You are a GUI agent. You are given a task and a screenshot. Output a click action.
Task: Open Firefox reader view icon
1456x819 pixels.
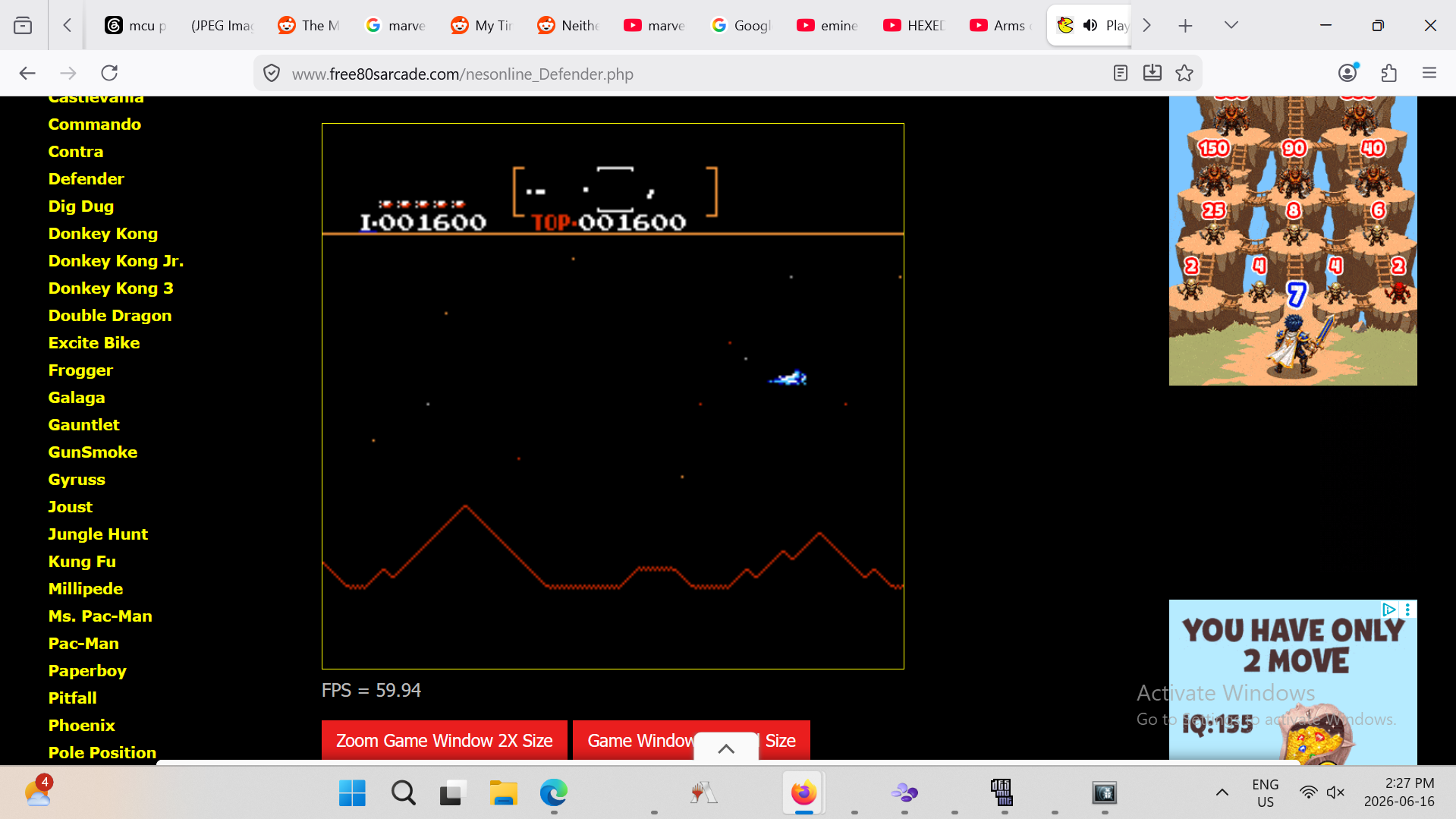[1120, 73]
